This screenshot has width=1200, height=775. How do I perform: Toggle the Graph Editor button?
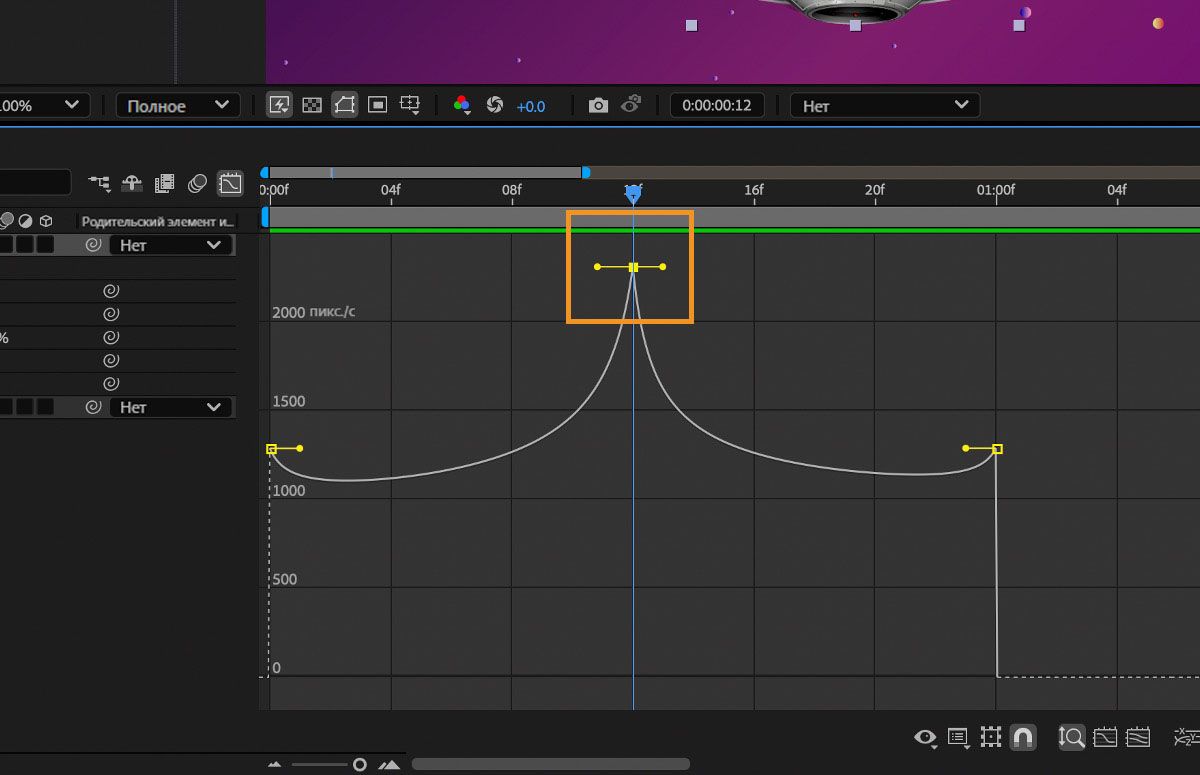[230, 184]
